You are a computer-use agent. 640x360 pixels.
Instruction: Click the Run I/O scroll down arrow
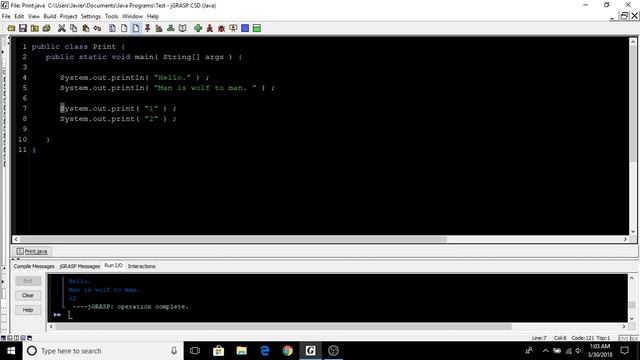tap(632, 318)
